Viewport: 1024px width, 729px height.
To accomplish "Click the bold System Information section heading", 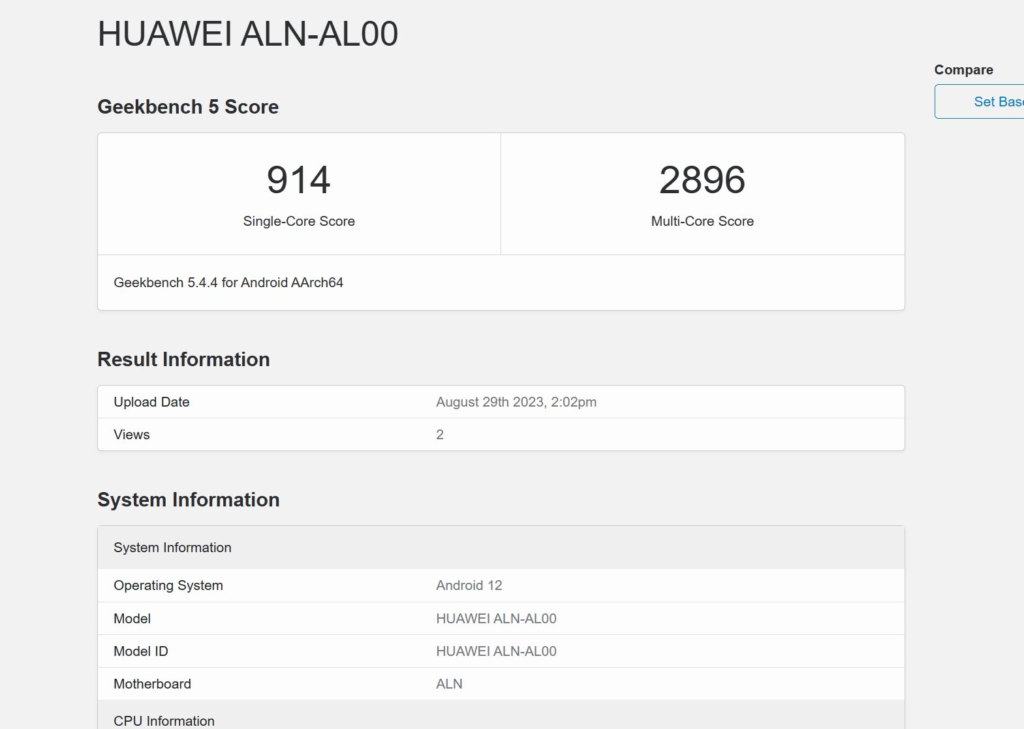I will 189,500.
